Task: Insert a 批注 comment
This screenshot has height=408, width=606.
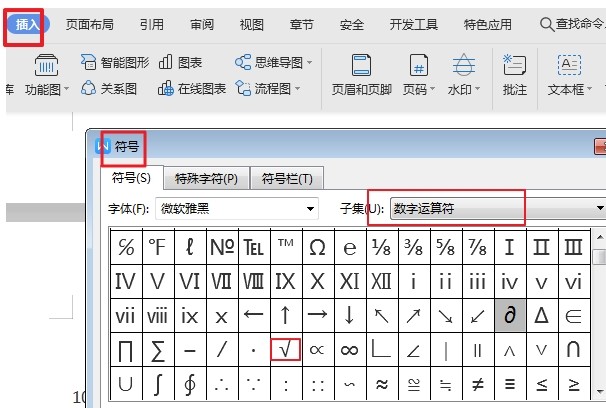Action: click(515, 76)
